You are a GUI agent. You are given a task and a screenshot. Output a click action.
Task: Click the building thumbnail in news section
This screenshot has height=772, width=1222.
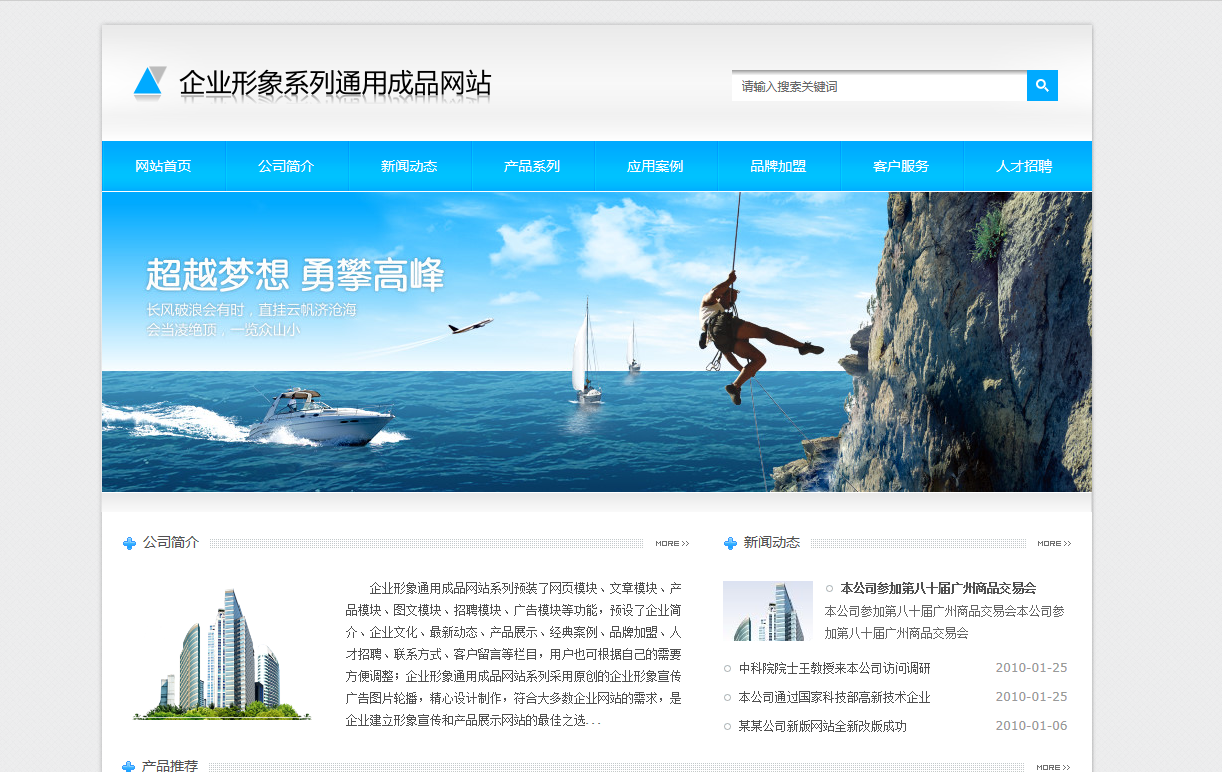[768, 611]
